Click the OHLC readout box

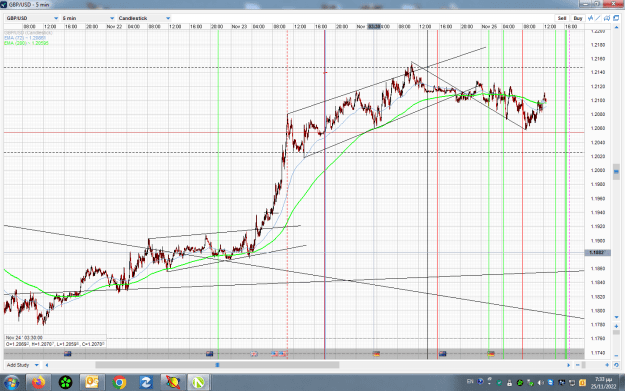(x=55, y=344)
